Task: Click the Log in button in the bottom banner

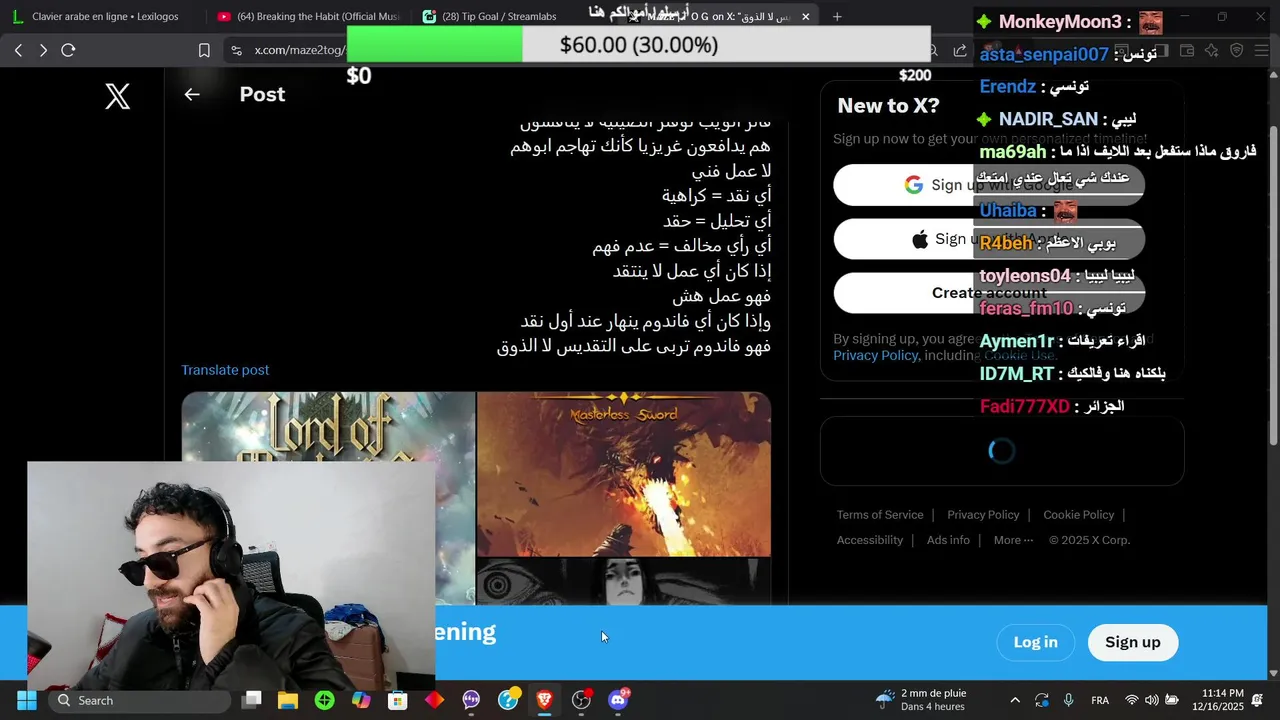Action: 1035,642
